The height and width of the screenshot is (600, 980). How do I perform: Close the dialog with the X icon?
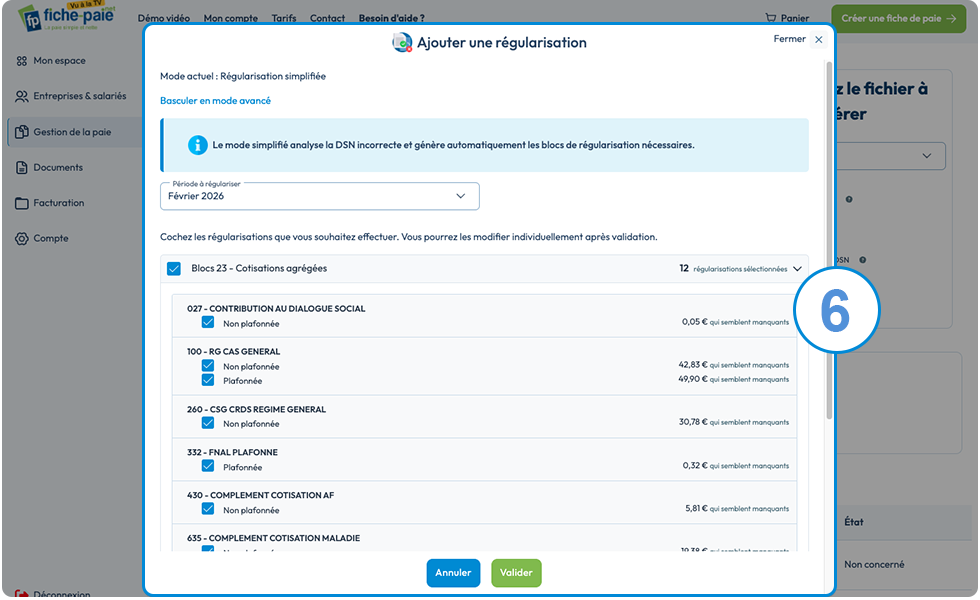pos(818,39)
